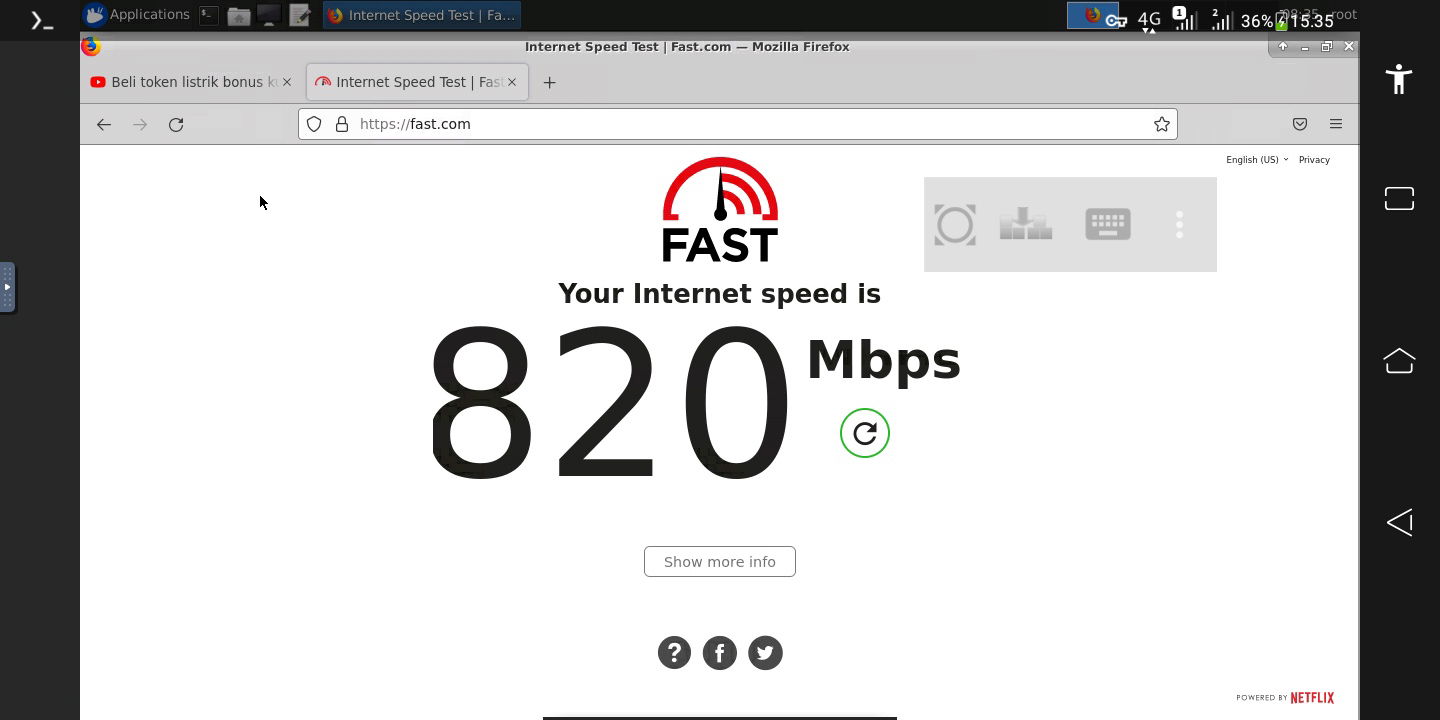Open a new browser tab with the plus button

point(549,82)
